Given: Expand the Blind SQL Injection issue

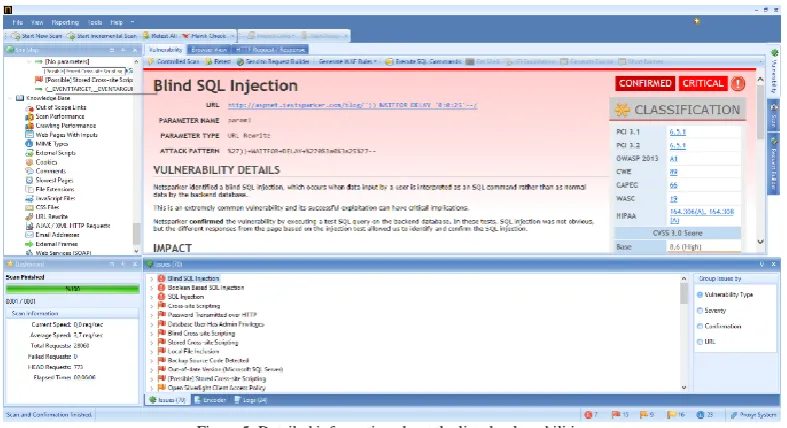Looking at the screenshot, I should (x=152, y=278).
